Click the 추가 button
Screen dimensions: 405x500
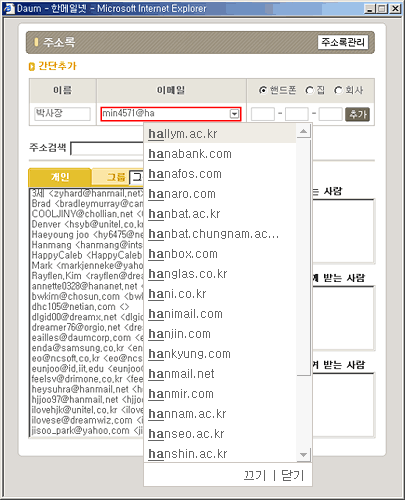[357, 114]
